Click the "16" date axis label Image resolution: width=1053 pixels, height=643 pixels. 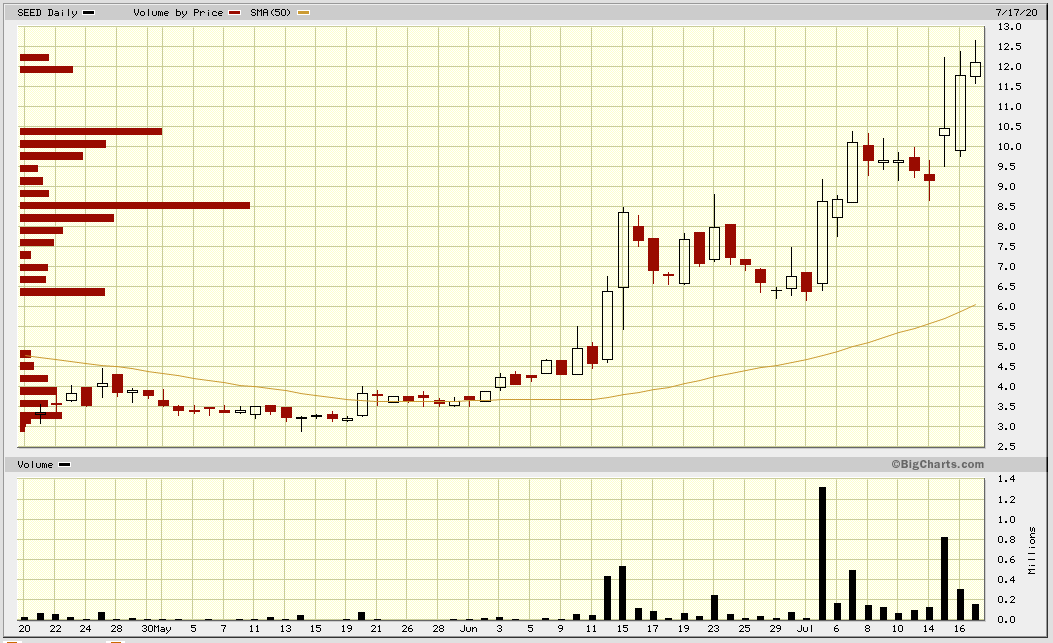pos(959,629)
